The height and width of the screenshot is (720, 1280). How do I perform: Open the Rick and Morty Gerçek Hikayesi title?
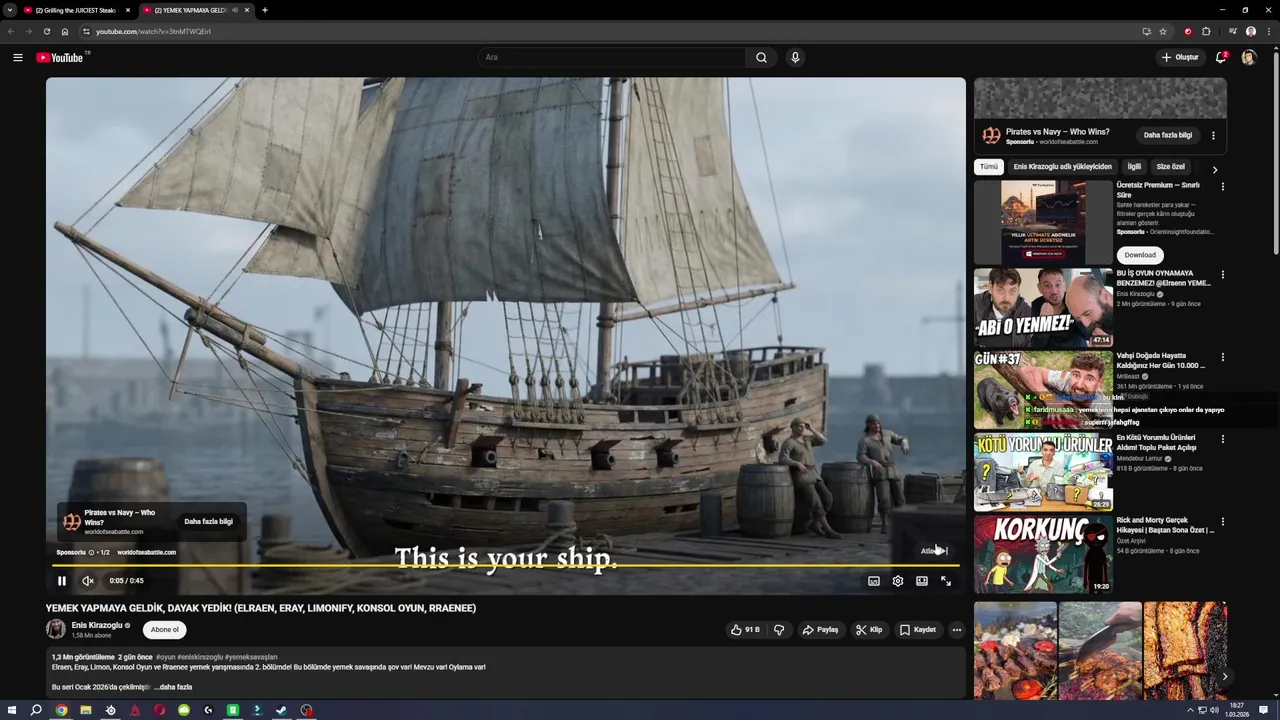click(1165, 525)
